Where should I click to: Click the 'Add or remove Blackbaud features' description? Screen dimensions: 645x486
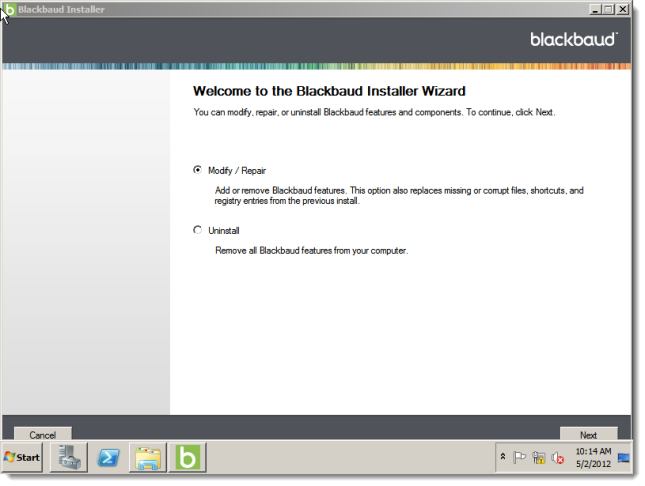tap(399, 195)
